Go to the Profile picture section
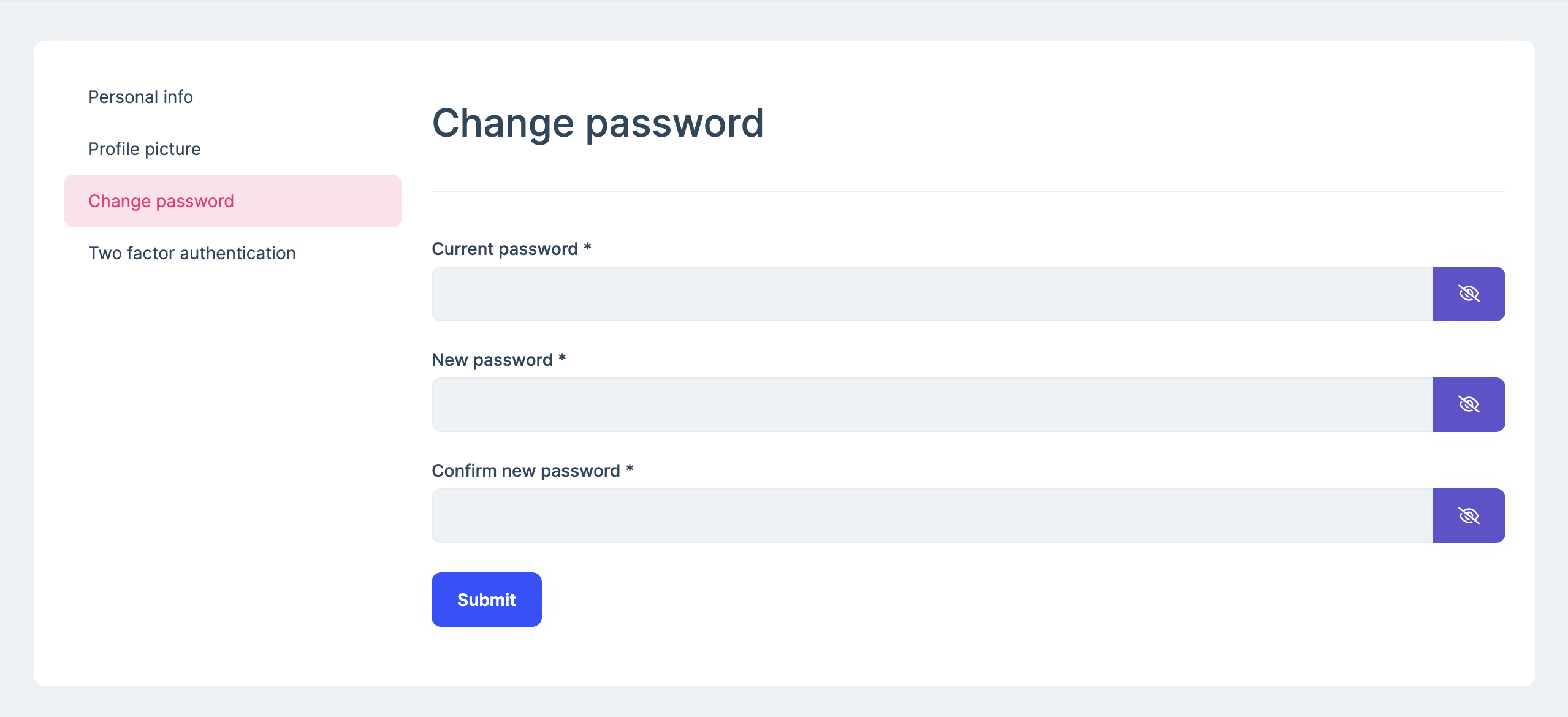This screenshot has height=717, width=1568. pos(144,149)
